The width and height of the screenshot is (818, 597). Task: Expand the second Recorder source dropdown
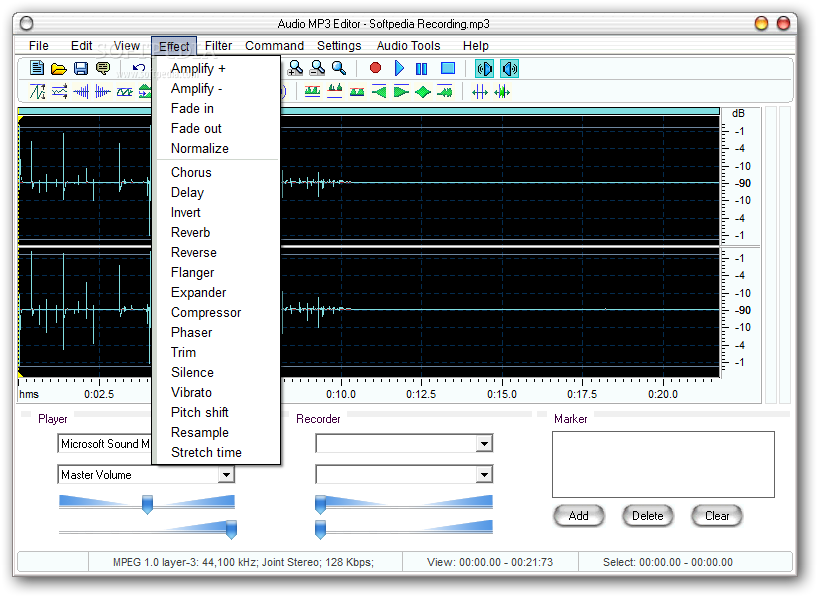484,475
